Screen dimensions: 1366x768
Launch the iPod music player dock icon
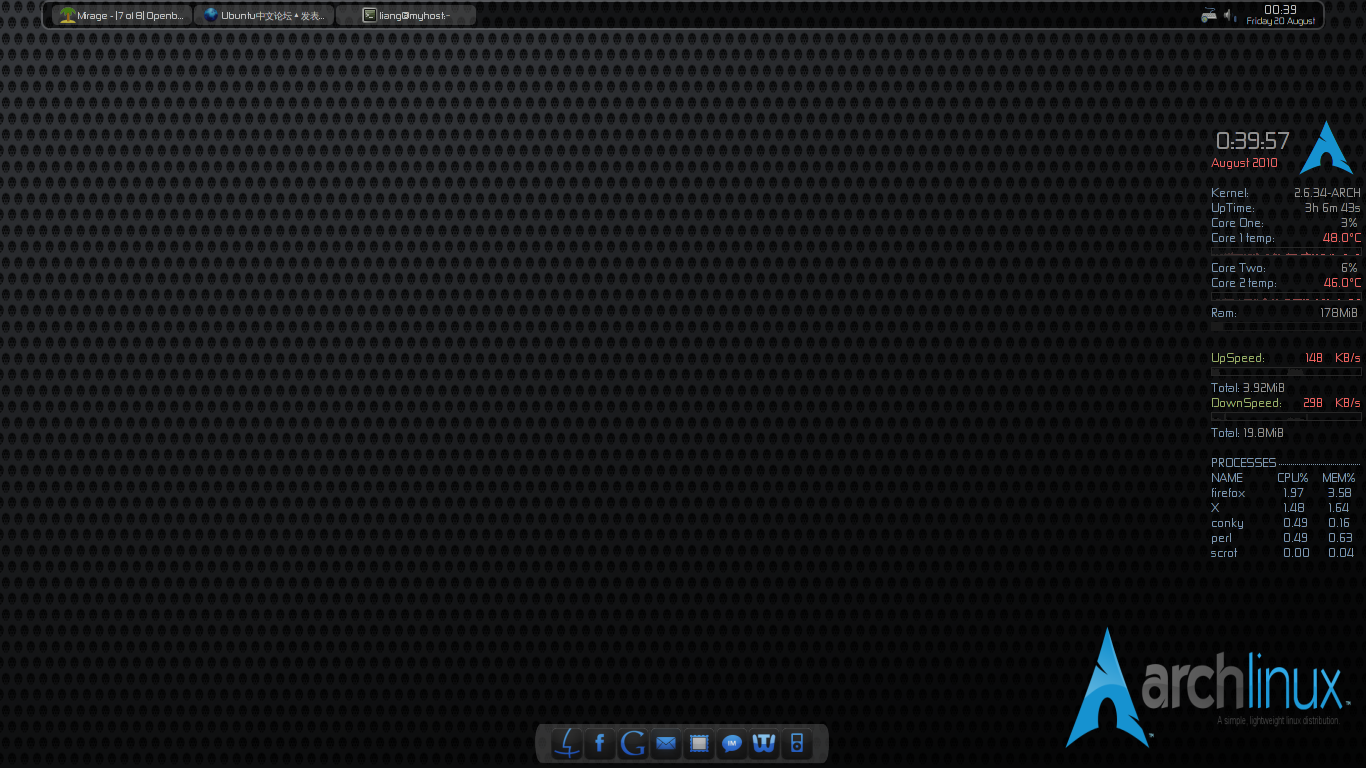[797, 743]
